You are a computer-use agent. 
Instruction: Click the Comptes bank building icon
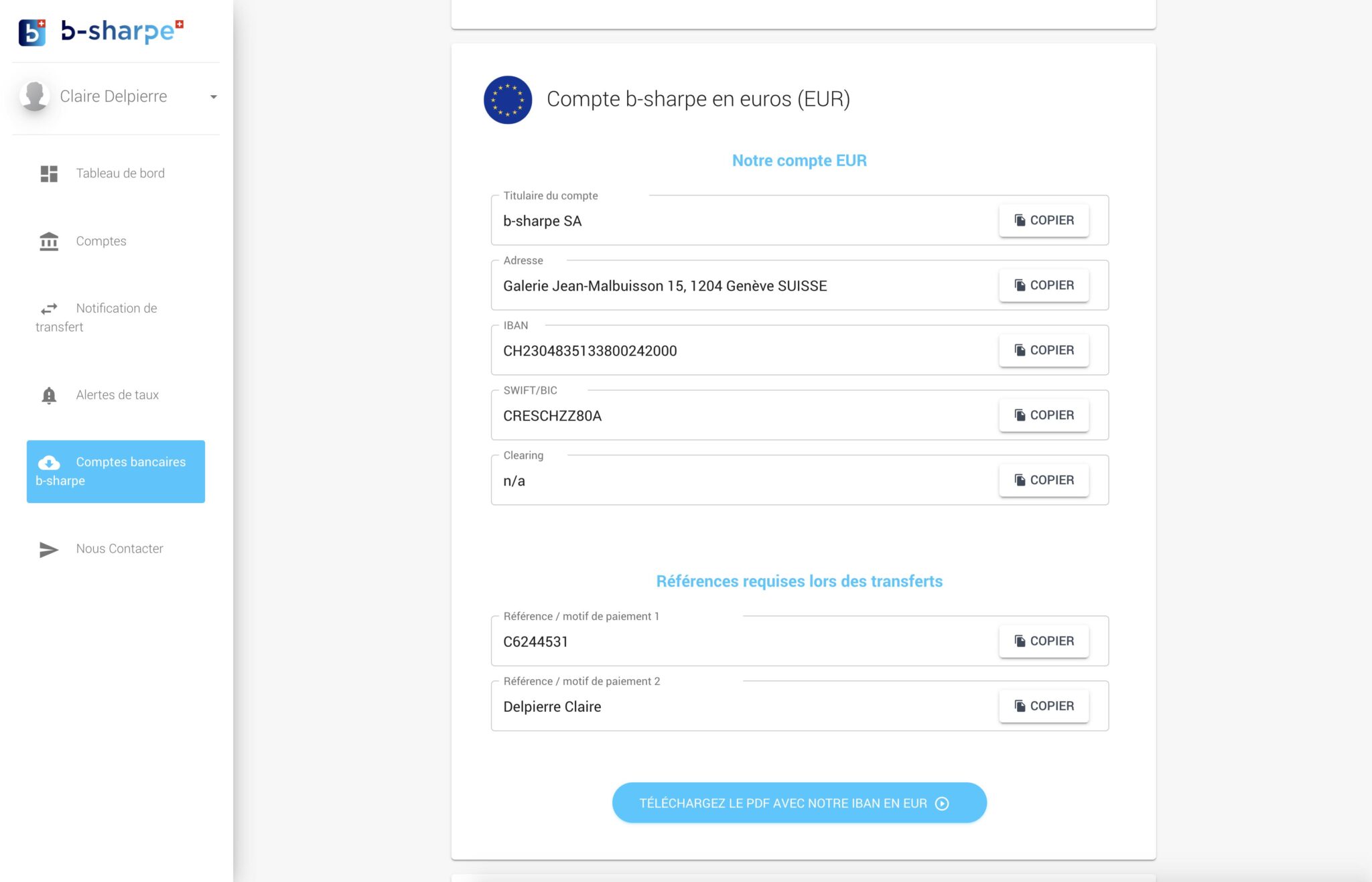pos(49,241)
